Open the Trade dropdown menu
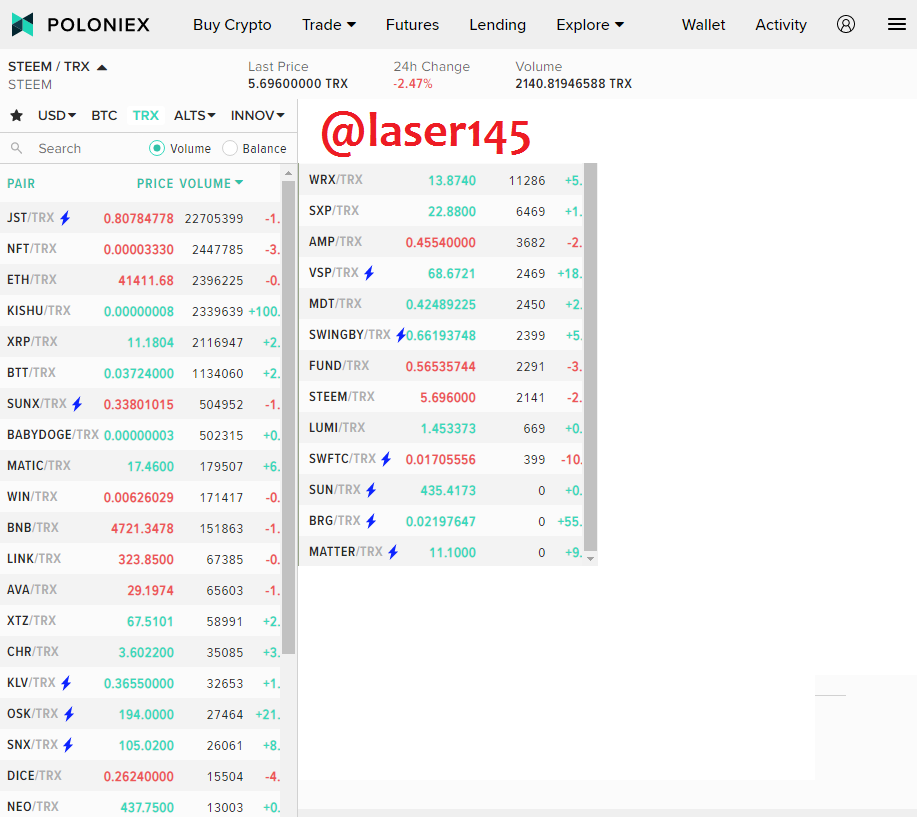The height and width of the screenshot is (817, 917). pyautogui.click(x=329, y=25)
